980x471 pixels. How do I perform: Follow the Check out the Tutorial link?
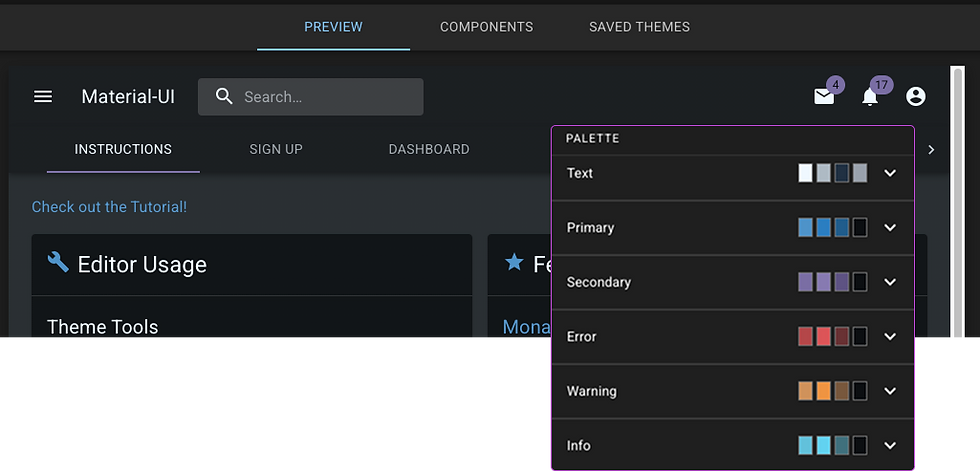(109, 207)
